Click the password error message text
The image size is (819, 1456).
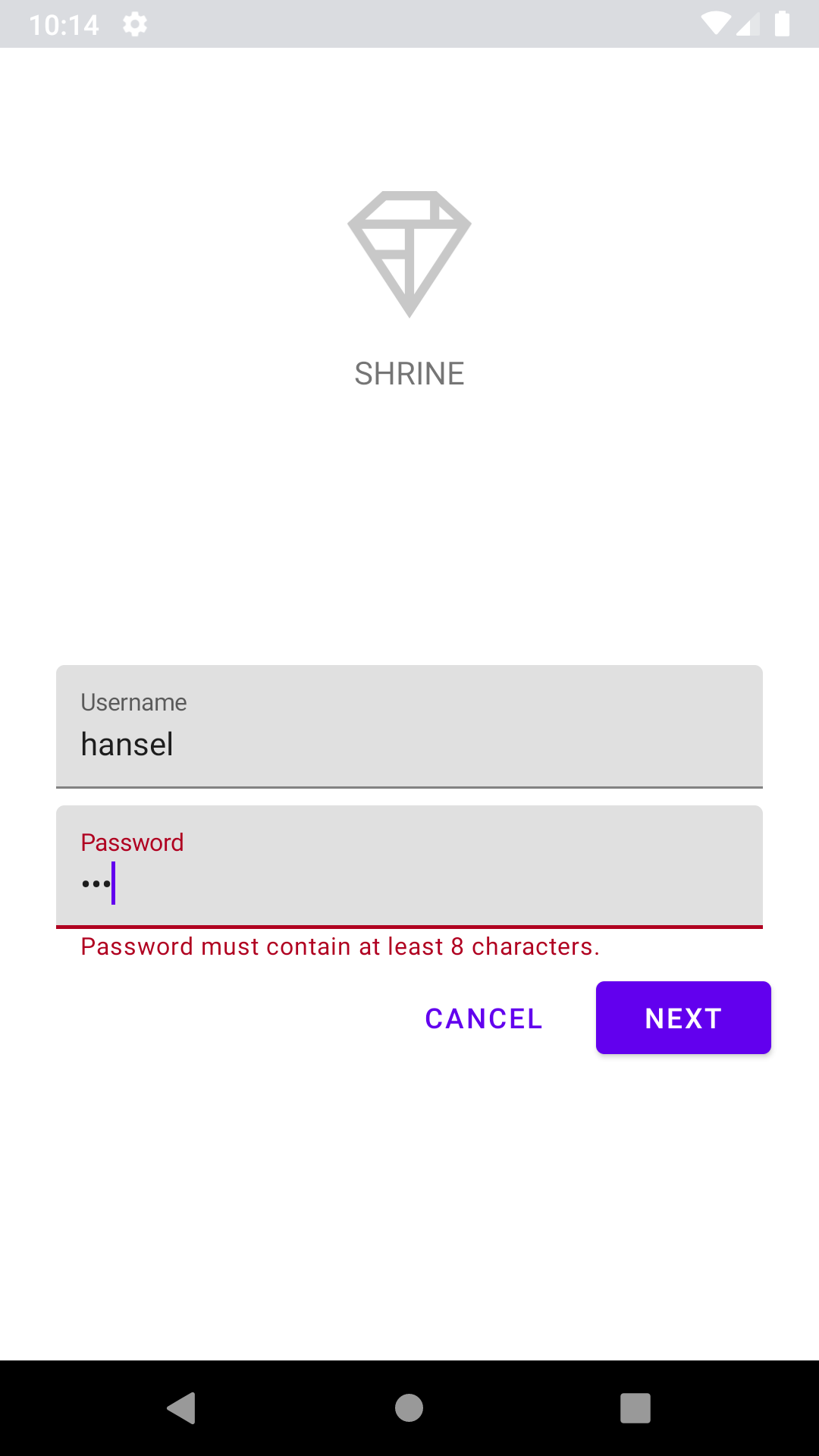coord(340,946)
